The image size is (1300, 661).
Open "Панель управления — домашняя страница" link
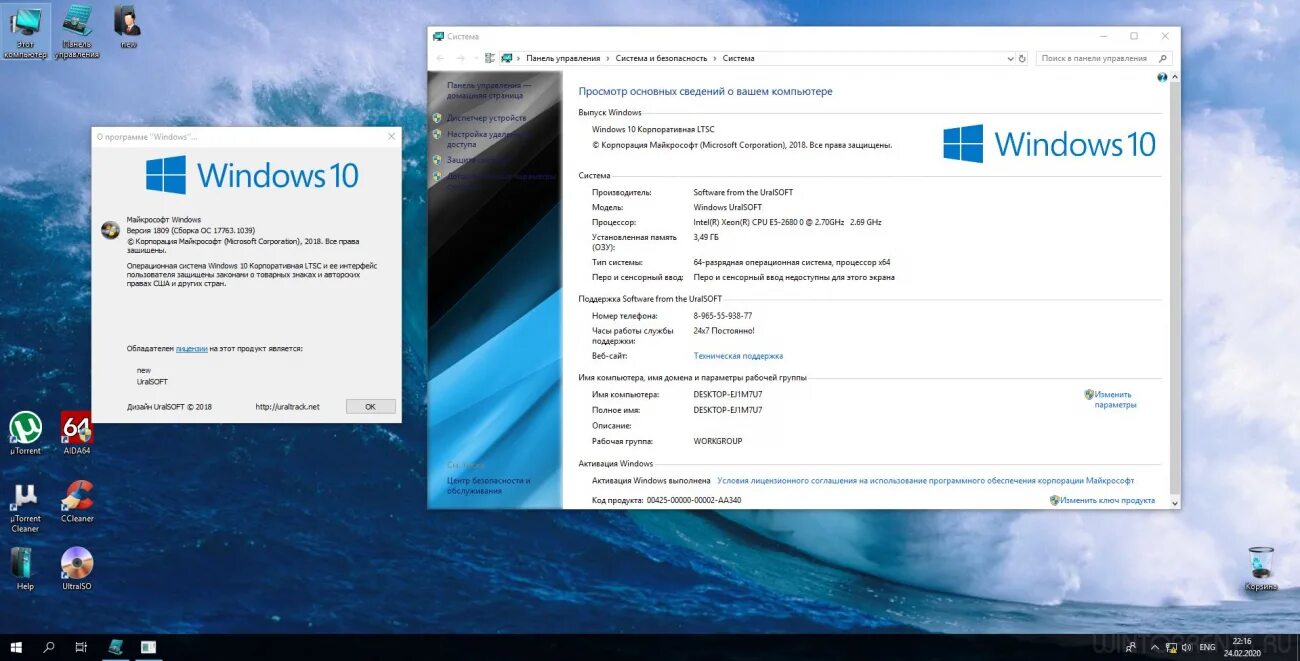pyautogui.click(x=489, y=90)
